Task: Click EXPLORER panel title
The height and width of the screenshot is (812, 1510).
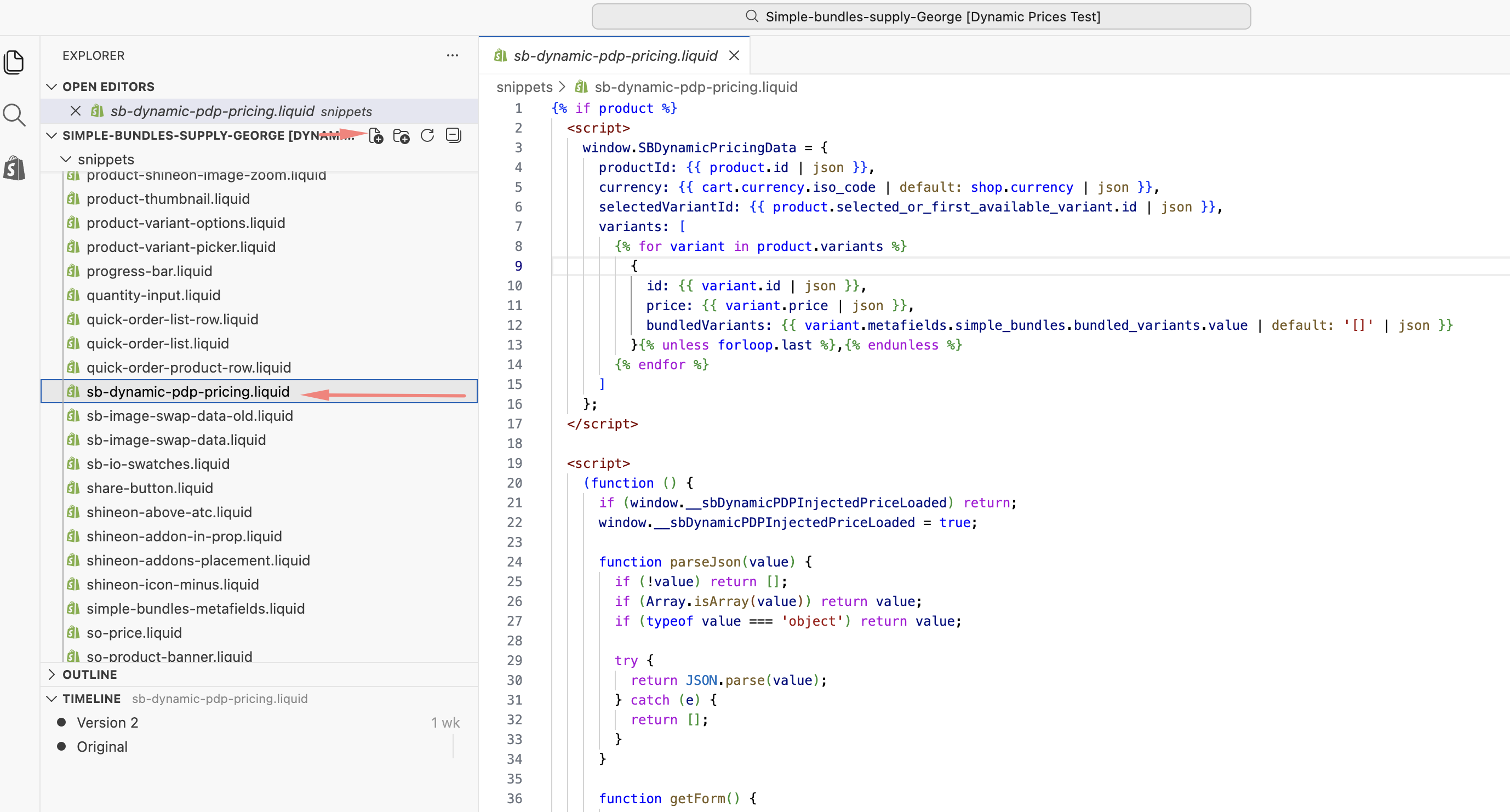Action: click(93, 55)
